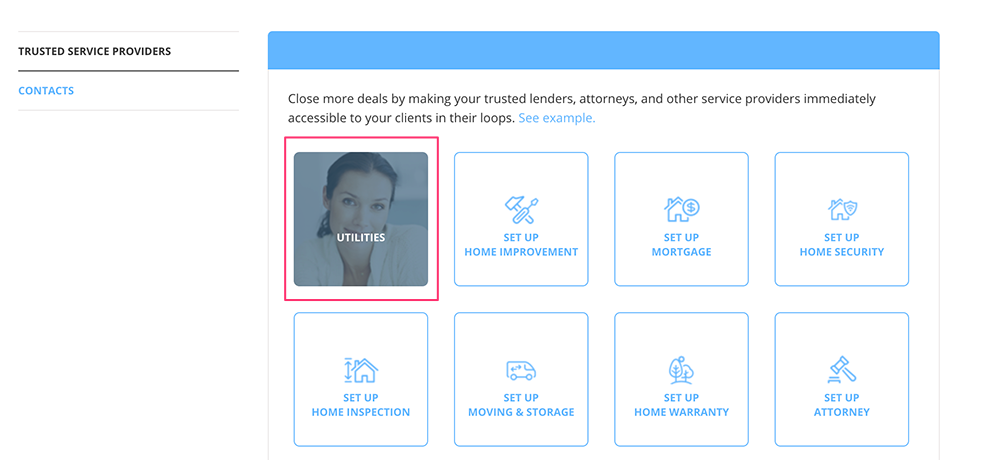Click the Set Up Home Improvement label

tap(521, 244)
